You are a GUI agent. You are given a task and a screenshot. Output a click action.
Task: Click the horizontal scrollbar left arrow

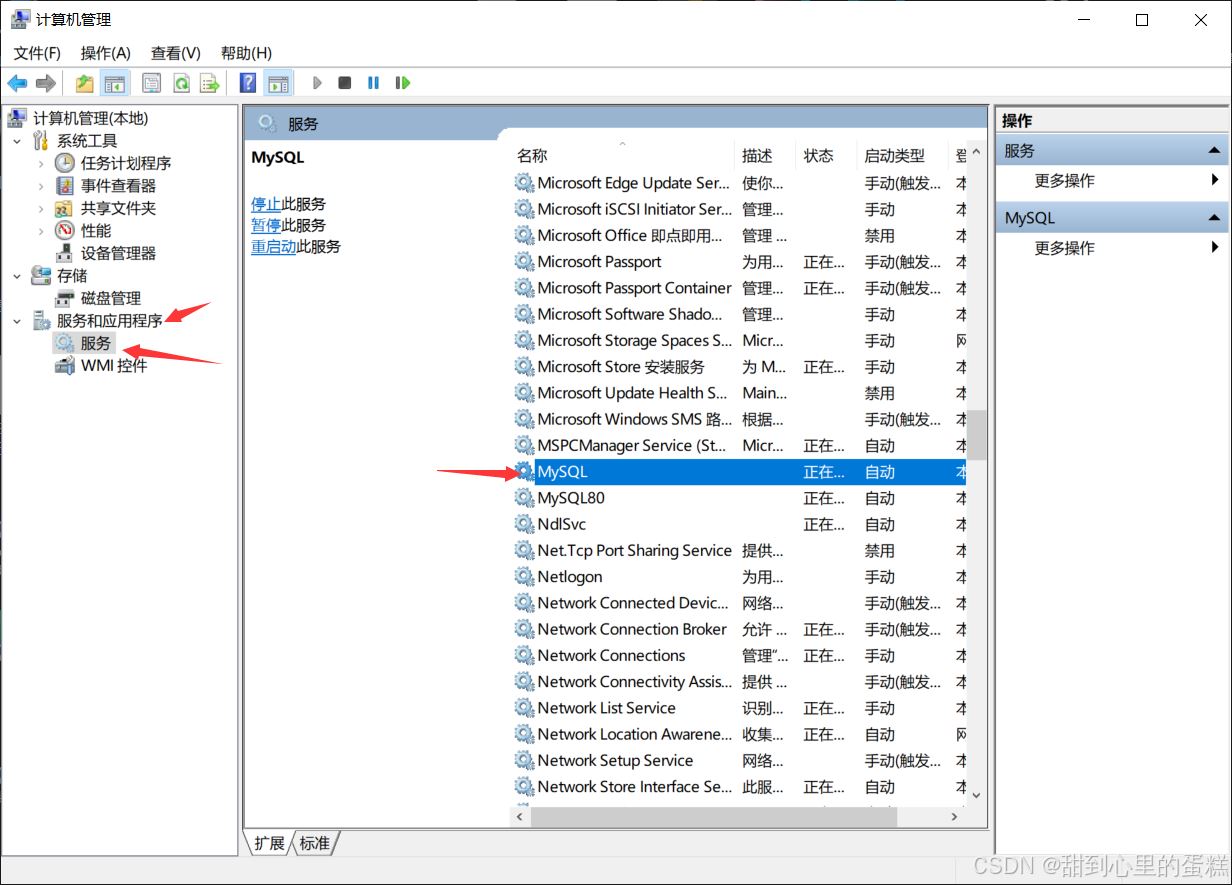(x=520, y=816)
